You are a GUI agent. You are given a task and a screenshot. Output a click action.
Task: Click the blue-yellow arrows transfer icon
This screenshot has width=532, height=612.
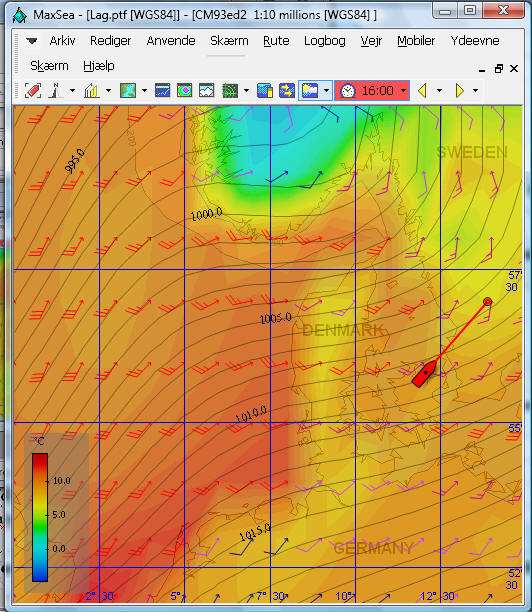[x=287, y=91]
